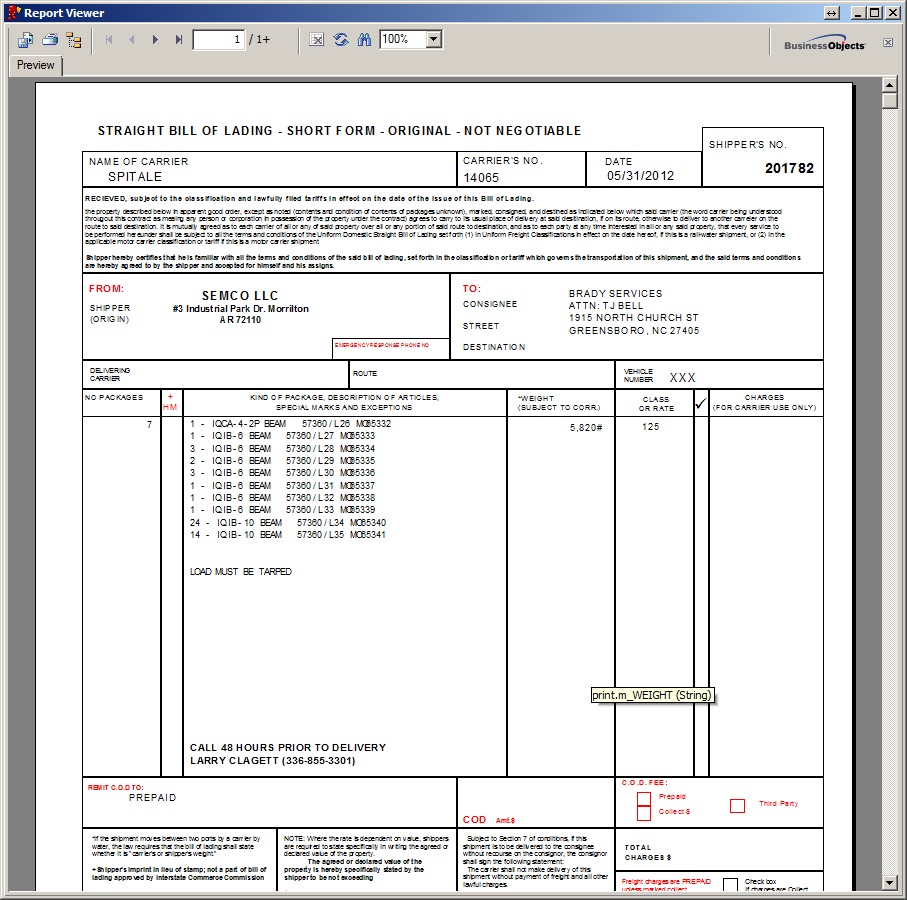Refresh the report data
The width and height of the screenshot is (907, 900).
click(341, 40)
